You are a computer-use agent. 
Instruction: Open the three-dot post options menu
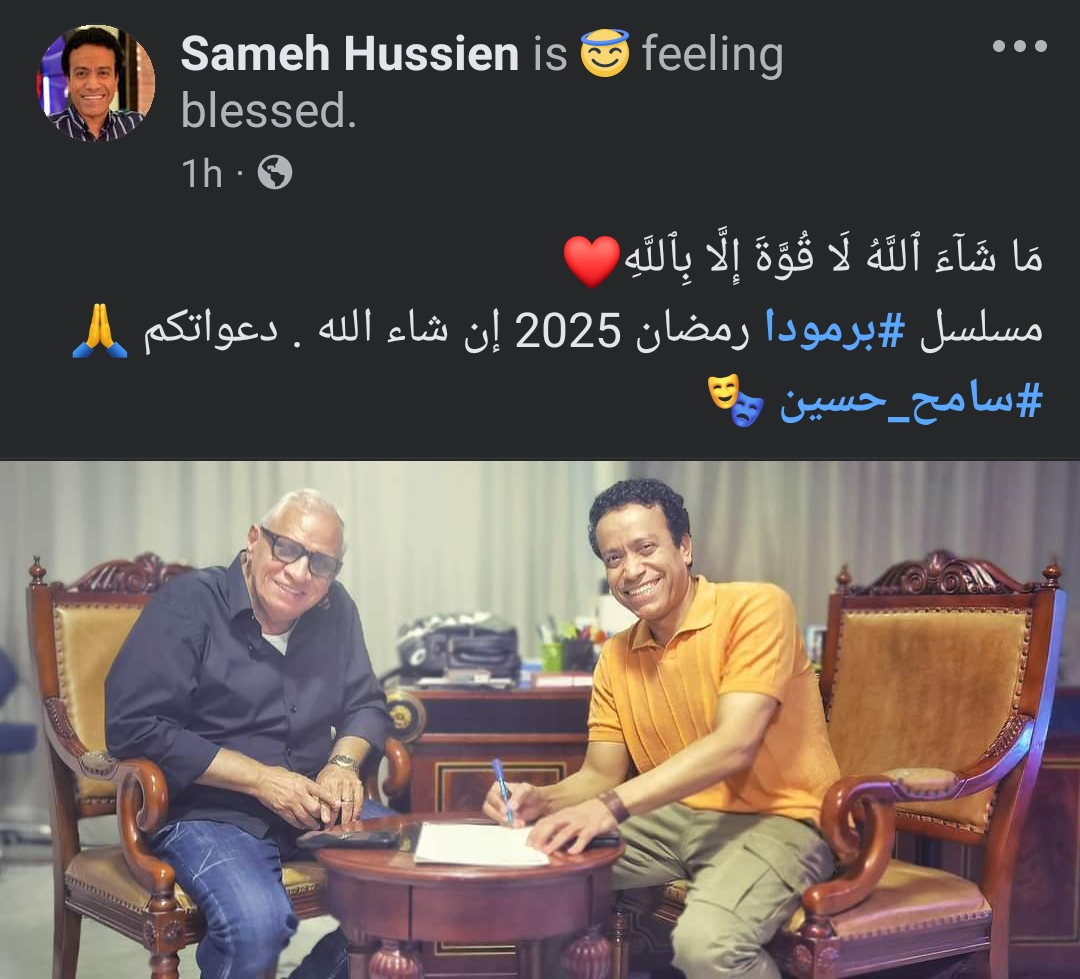[1019, 47]
